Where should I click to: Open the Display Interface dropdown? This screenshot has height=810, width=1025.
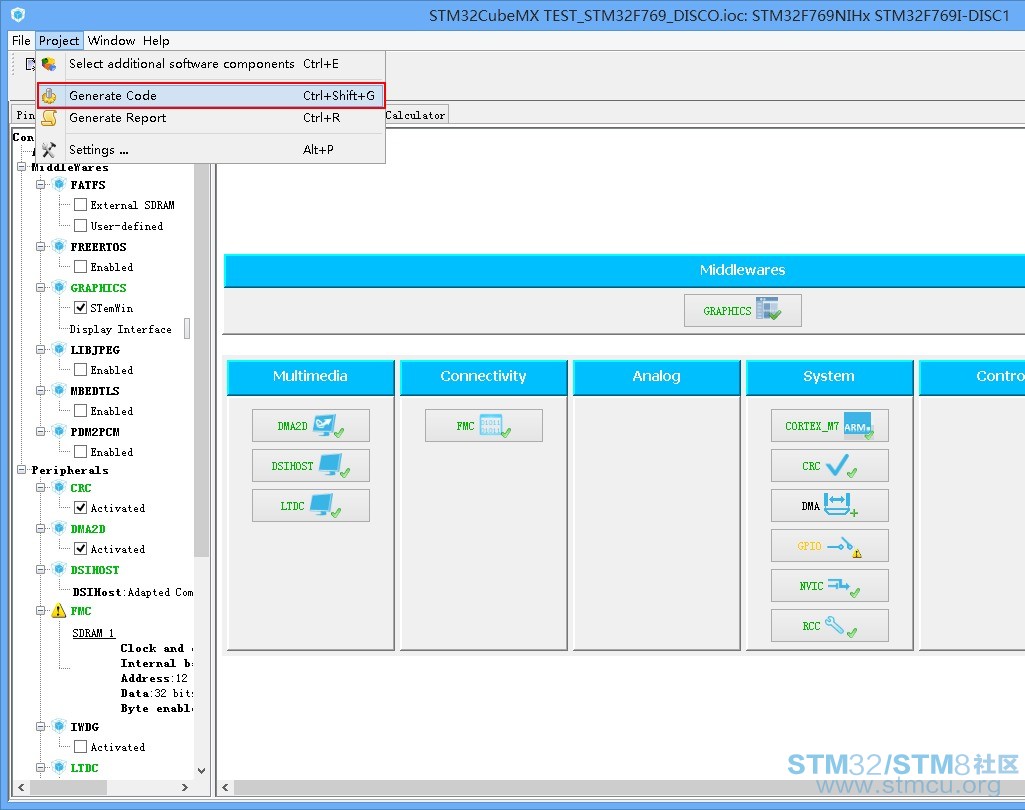tap(187, 329)
